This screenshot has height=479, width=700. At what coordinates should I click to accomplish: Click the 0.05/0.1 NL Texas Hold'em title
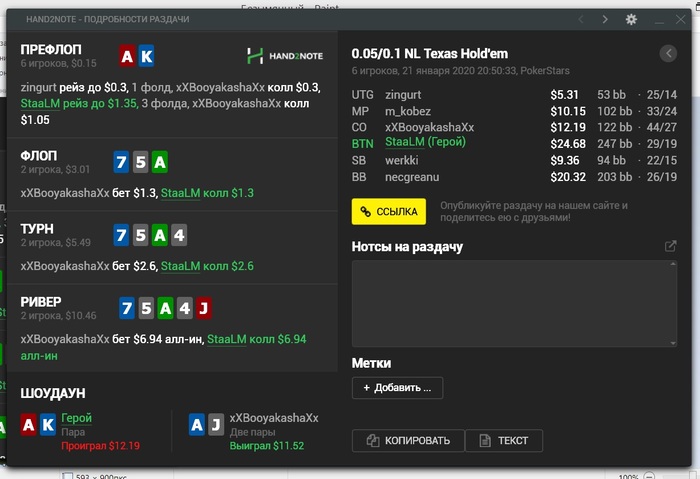(429, 54)
